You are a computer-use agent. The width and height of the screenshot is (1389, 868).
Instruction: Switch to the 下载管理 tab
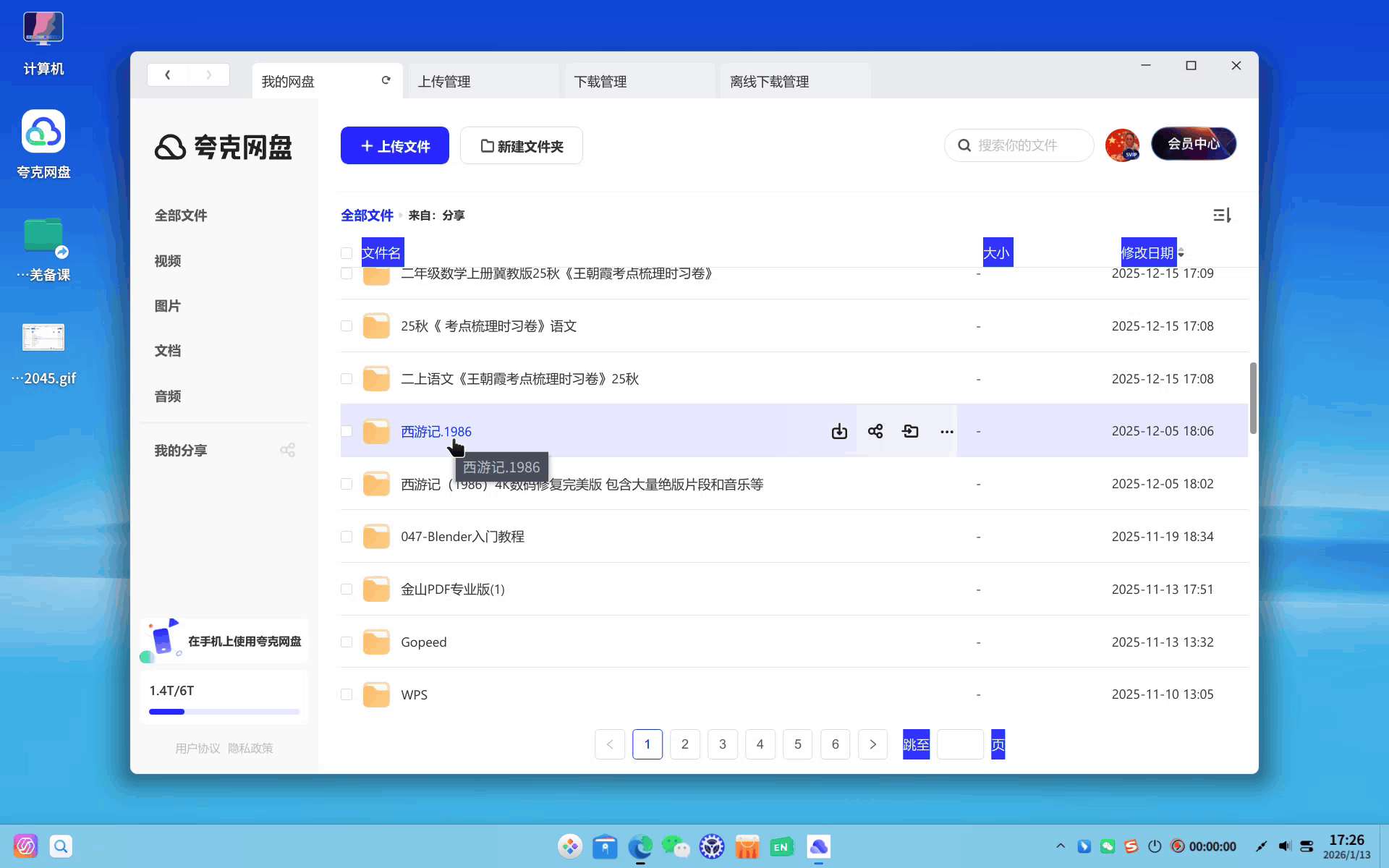click(601, 81)
